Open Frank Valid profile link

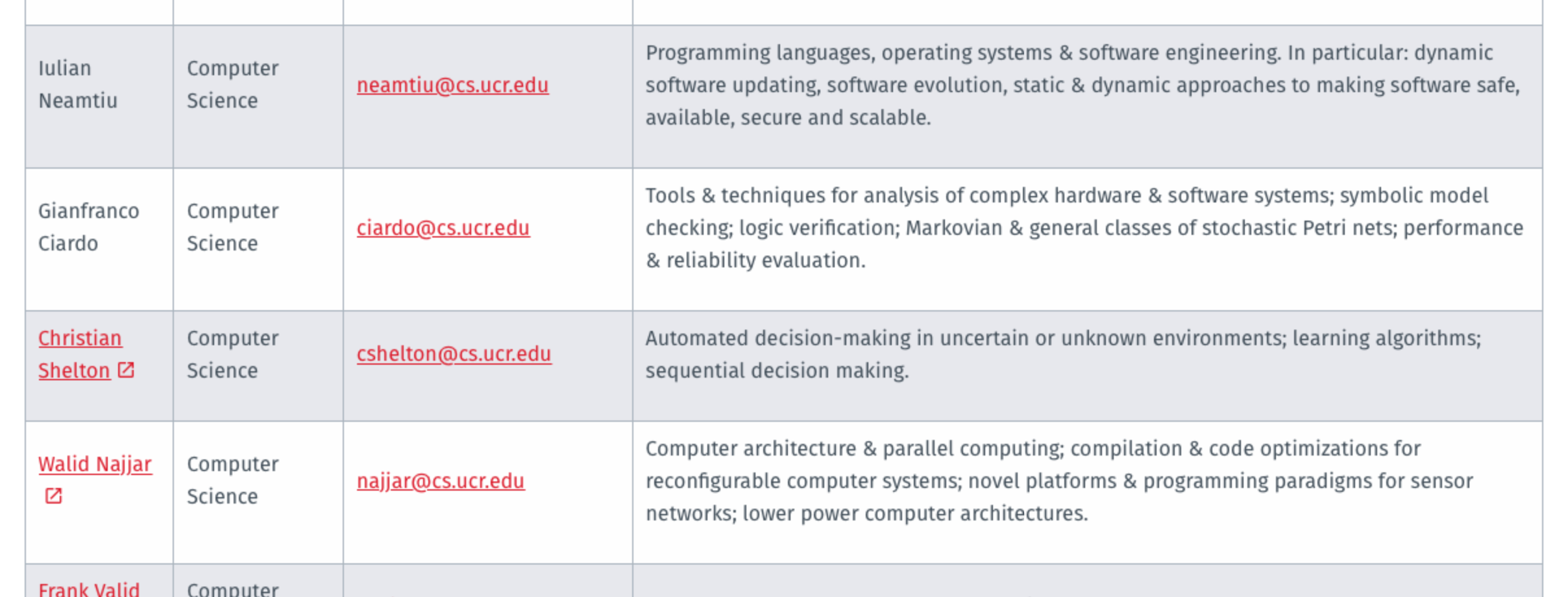pos(89,589)
